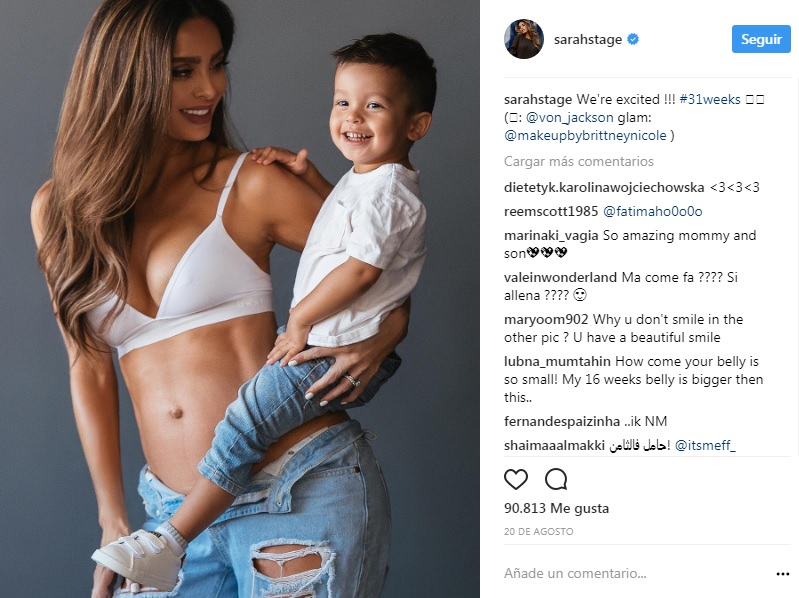Open lubna_mumtahin commenter profile

point(557,362)
